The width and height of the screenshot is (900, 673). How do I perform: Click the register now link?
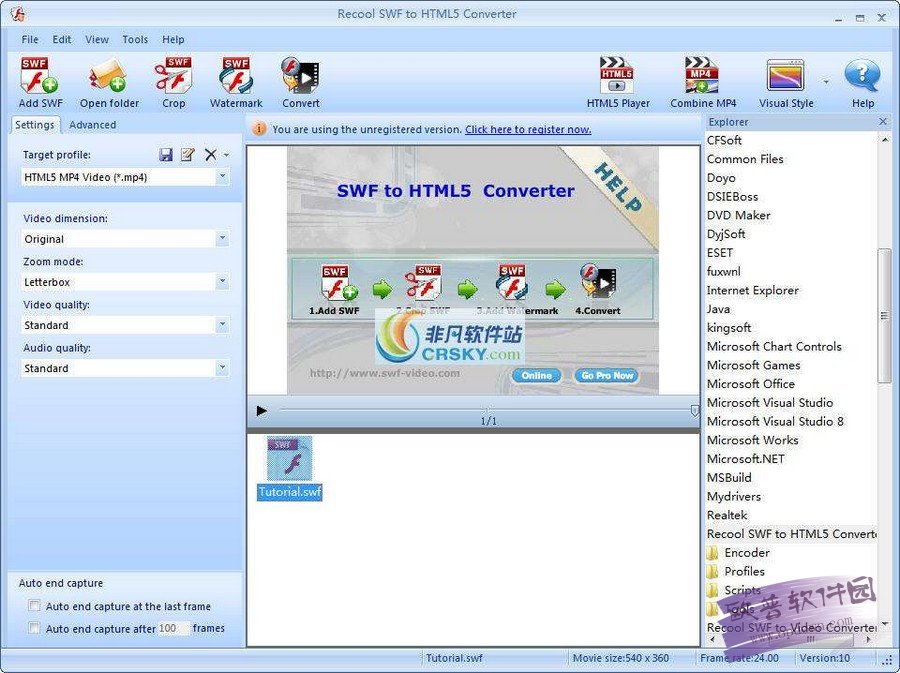click(528, 130)
